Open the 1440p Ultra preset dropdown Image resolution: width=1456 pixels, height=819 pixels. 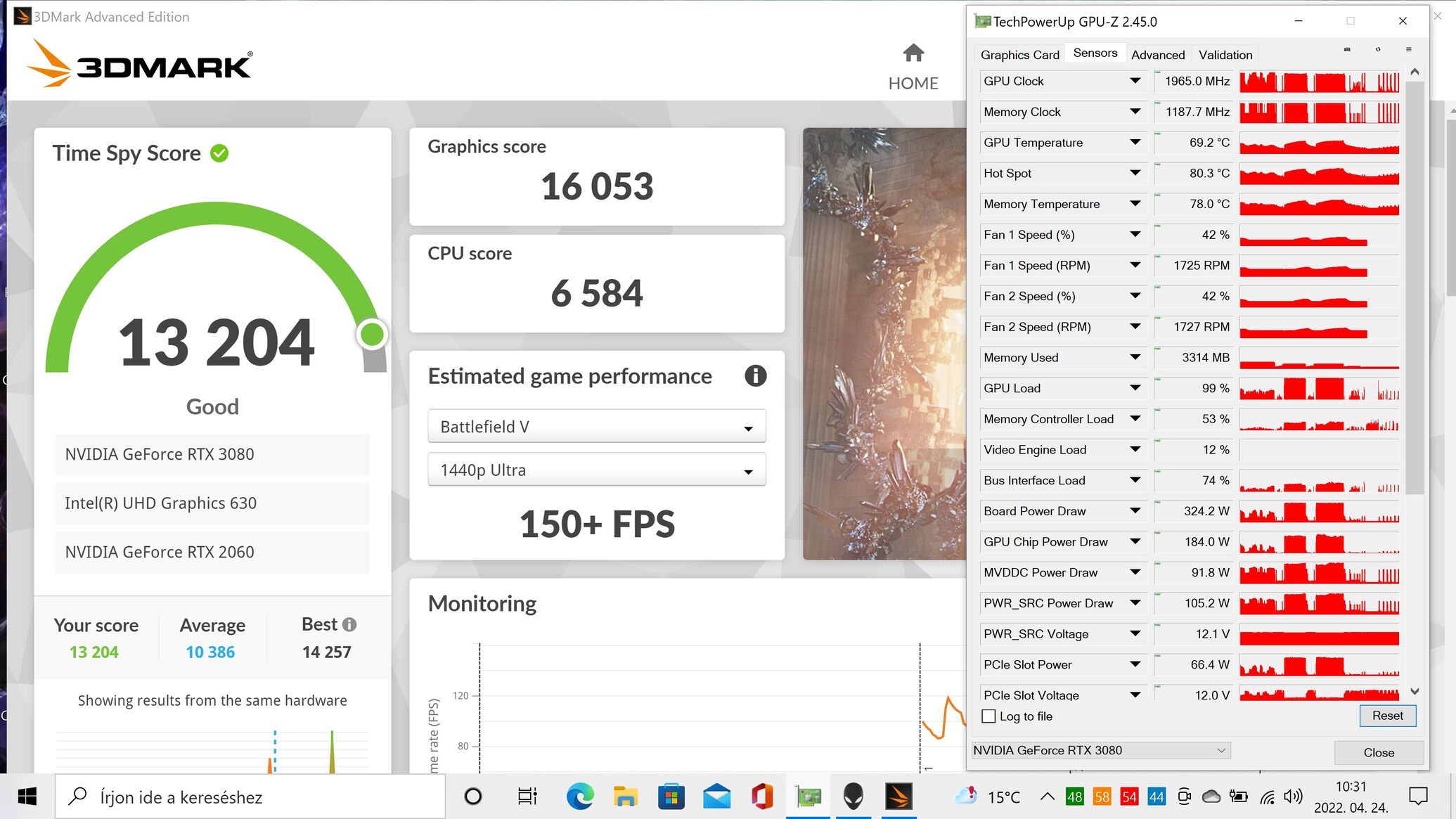[596, 470]
